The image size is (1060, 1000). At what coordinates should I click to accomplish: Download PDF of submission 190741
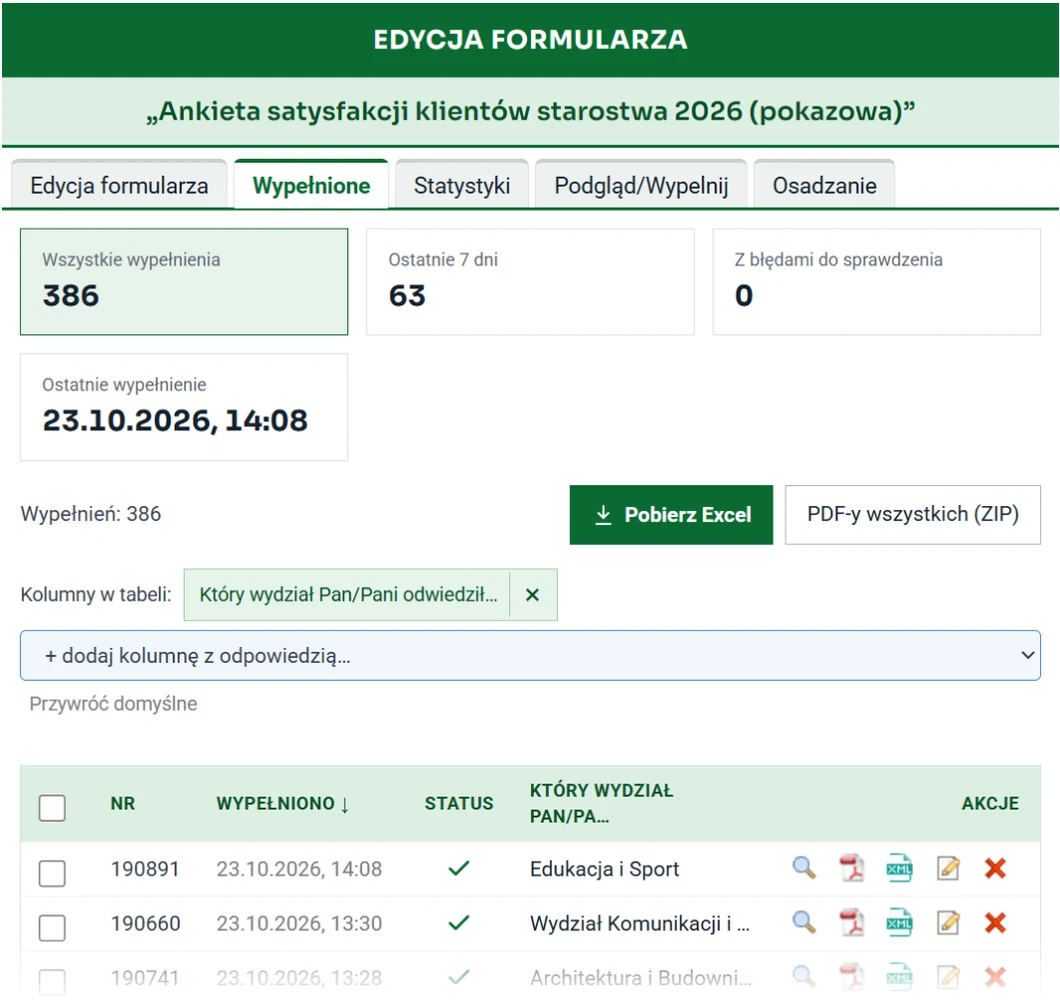851,976
